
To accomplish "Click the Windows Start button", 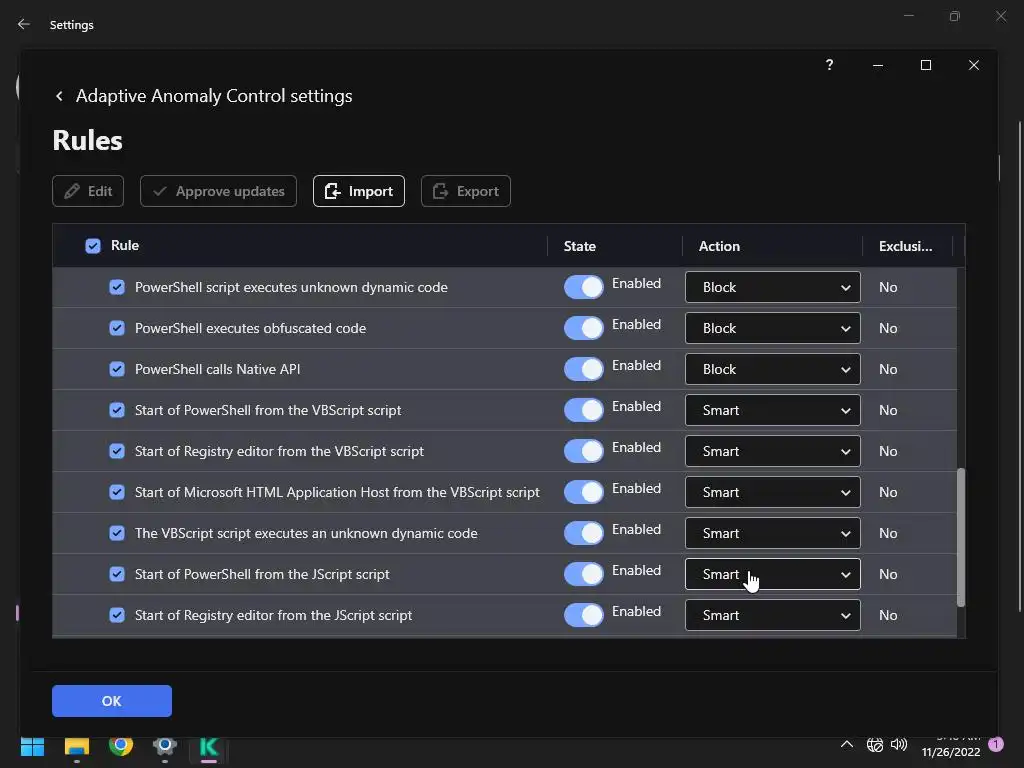I will [x=33, y=746].
